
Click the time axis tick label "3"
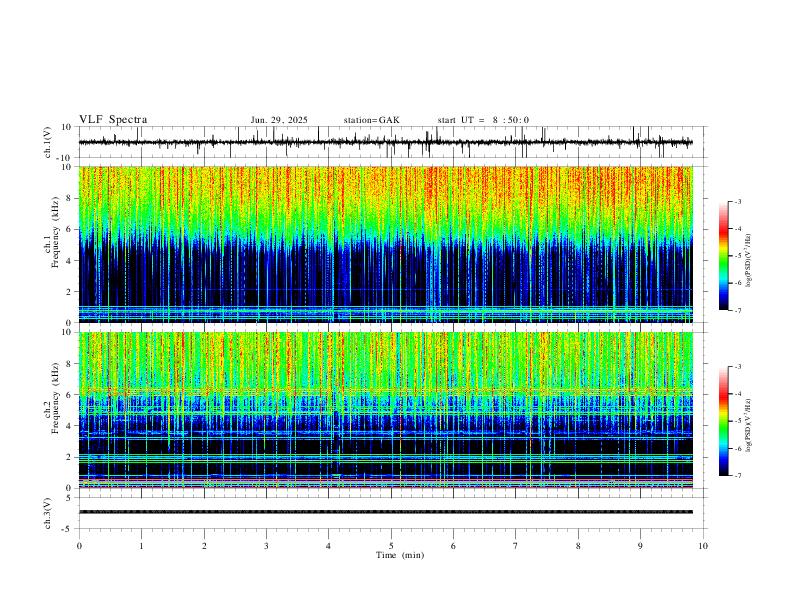click(266, 546)
